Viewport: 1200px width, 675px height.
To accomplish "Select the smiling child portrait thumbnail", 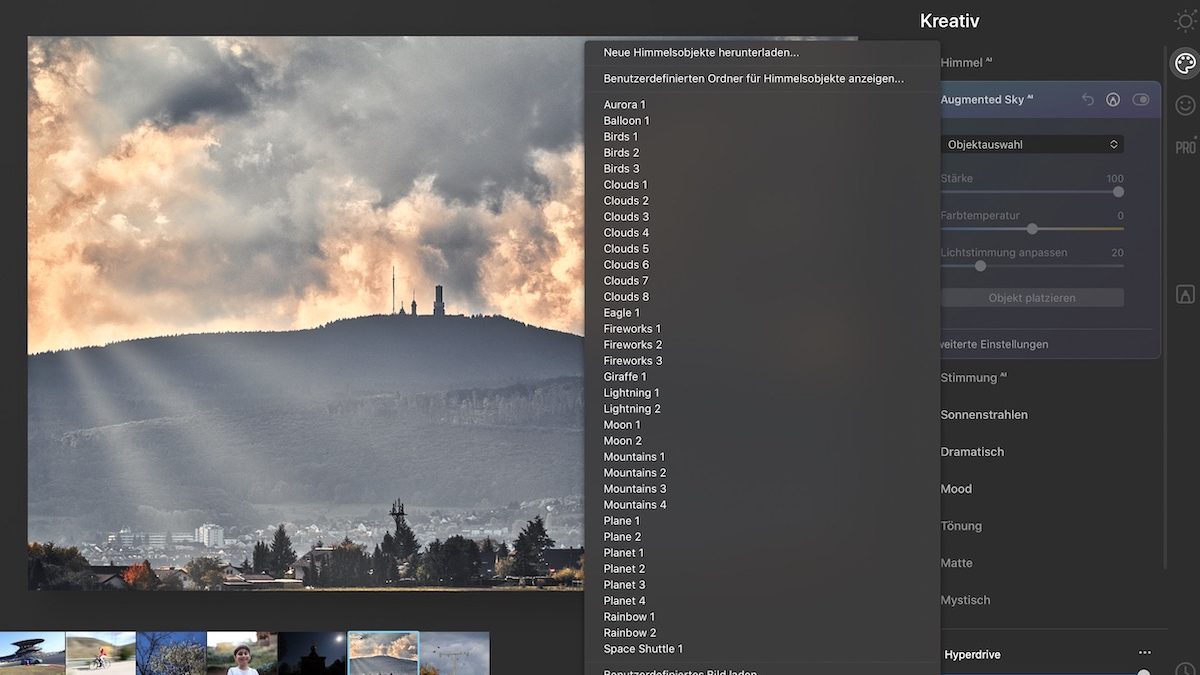I will point(241,653).
